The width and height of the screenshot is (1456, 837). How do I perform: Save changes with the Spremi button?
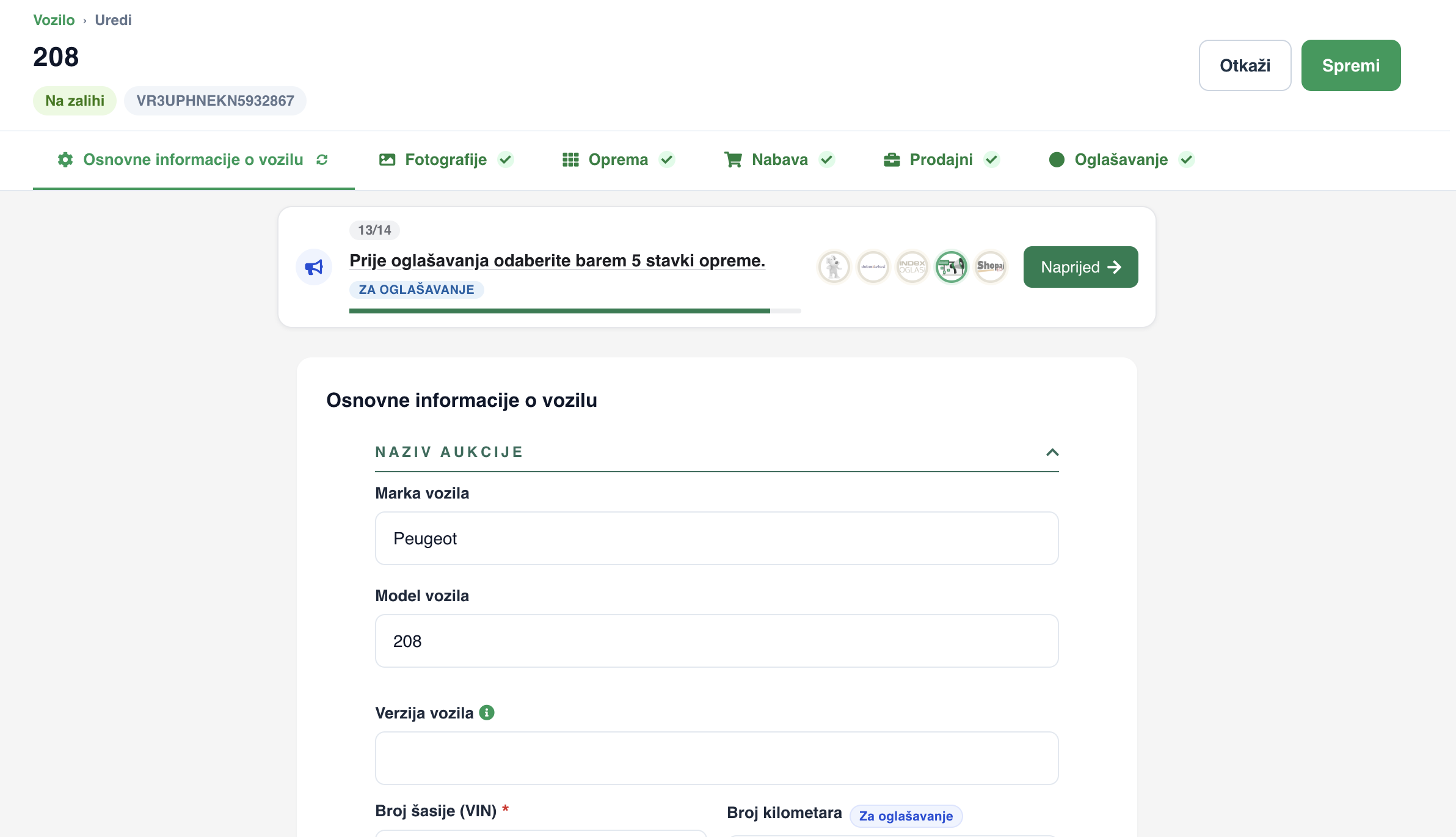pos(1351,65)
